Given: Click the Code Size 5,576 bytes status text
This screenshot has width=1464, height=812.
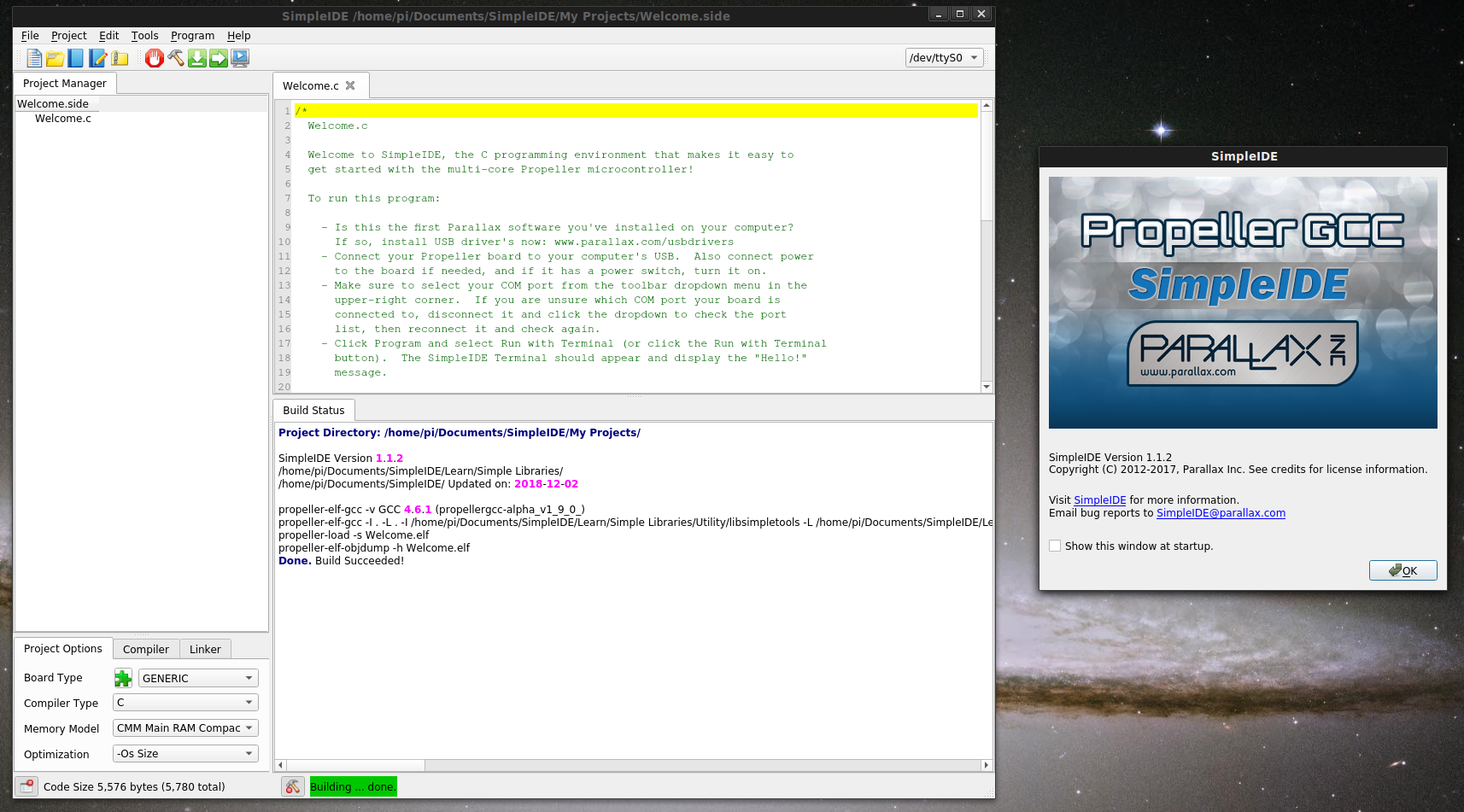Looking at the screenshot, I should click(134, 787).
